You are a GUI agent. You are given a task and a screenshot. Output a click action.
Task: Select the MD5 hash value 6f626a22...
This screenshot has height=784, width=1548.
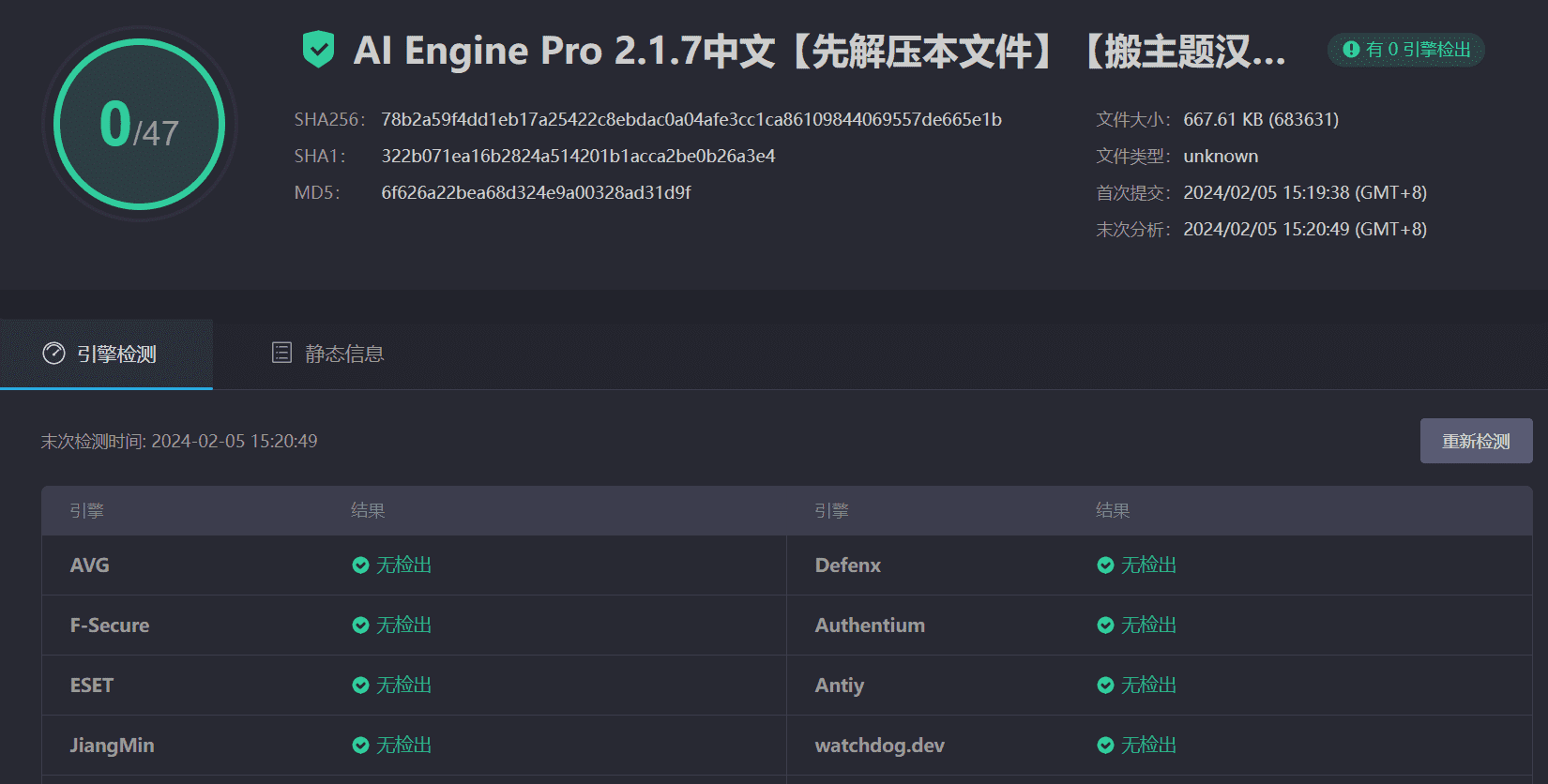pos(536,192)
